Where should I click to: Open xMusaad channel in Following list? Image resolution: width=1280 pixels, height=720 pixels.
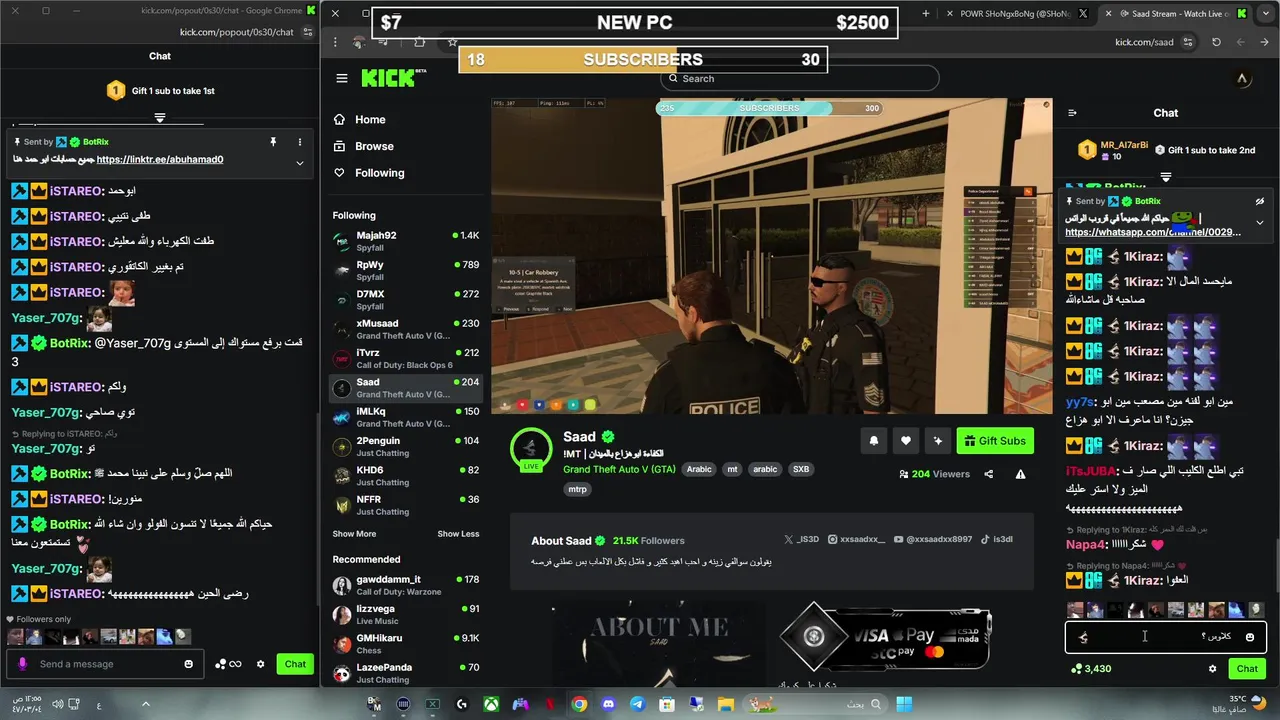pyautogui.click(x=406, y=329)
